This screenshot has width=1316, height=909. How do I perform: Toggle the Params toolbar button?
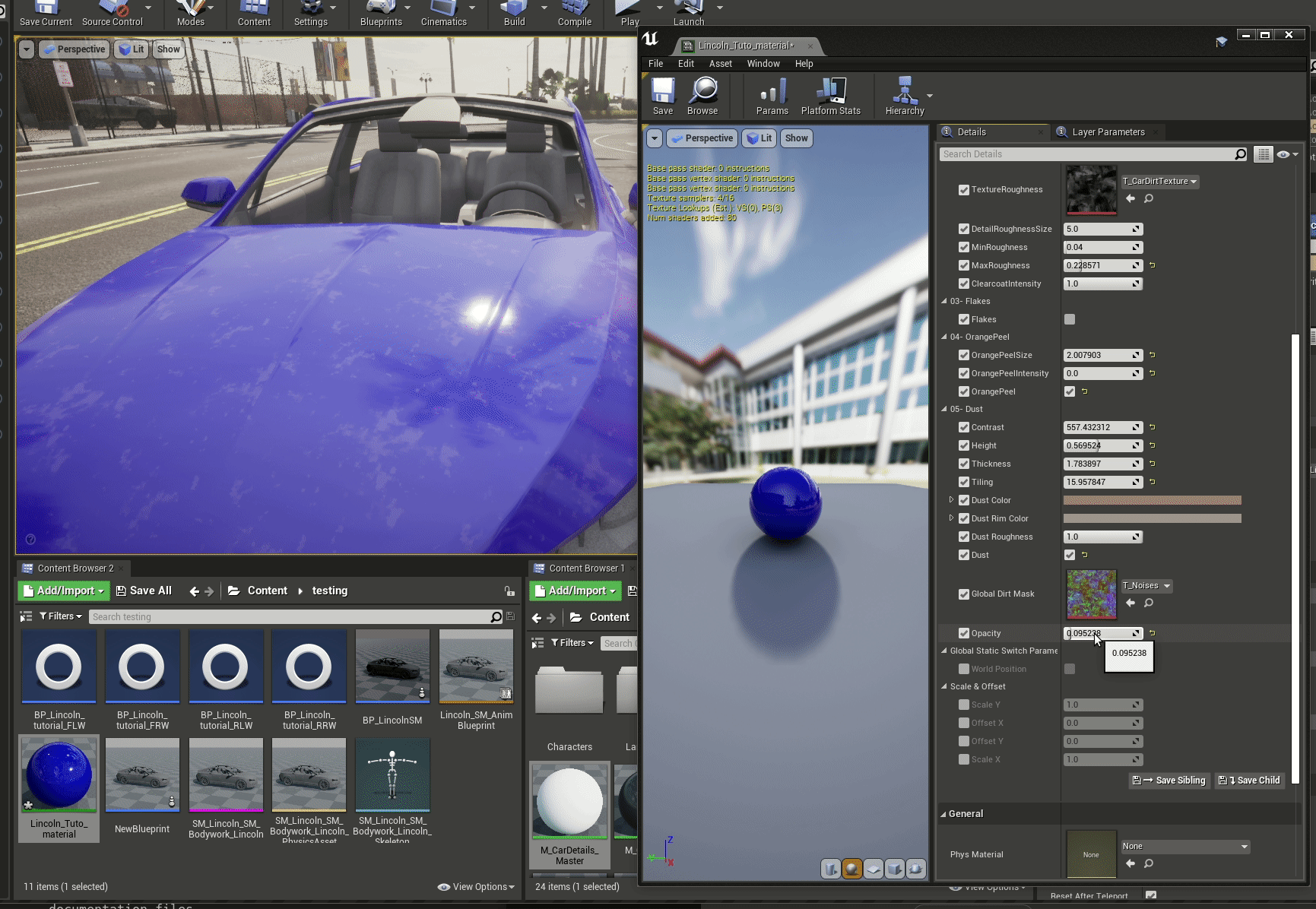pyautogui.click(x=772, y=97)
